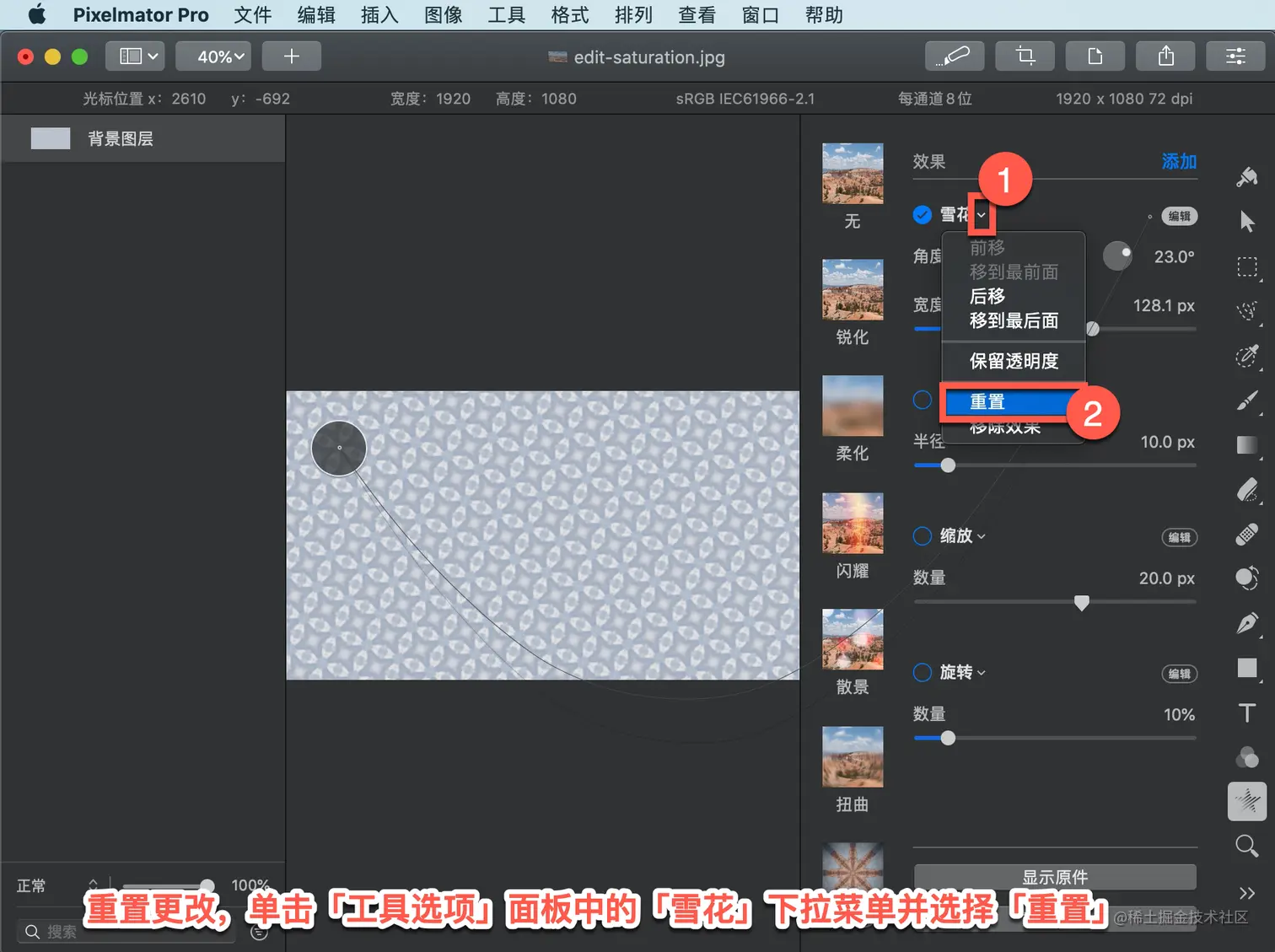Choose 保留透明度 in the dropdown menu

click(x=1013, y=361)
